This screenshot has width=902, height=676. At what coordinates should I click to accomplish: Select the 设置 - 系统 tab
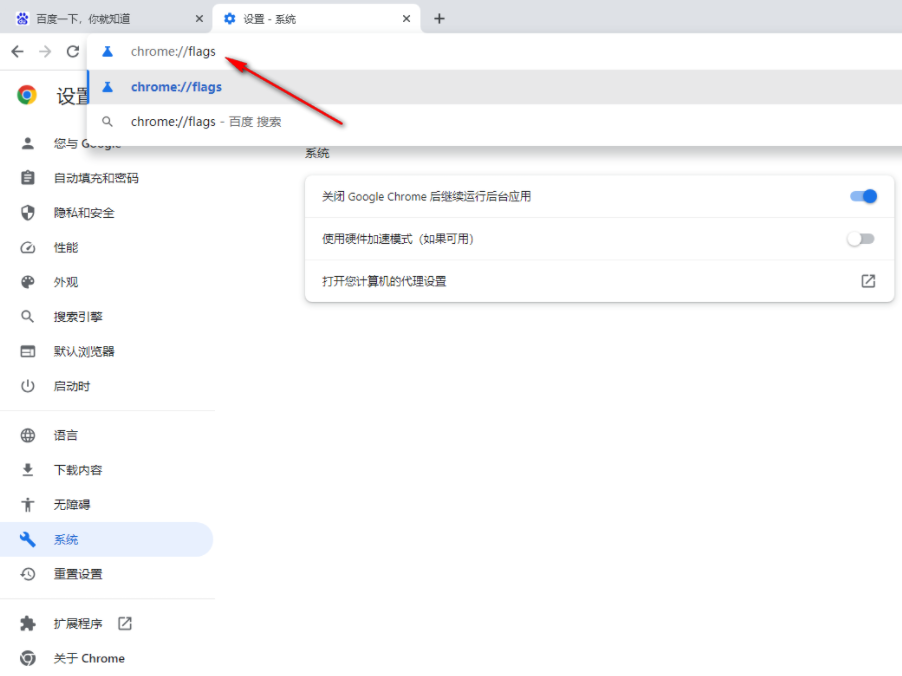316,19
